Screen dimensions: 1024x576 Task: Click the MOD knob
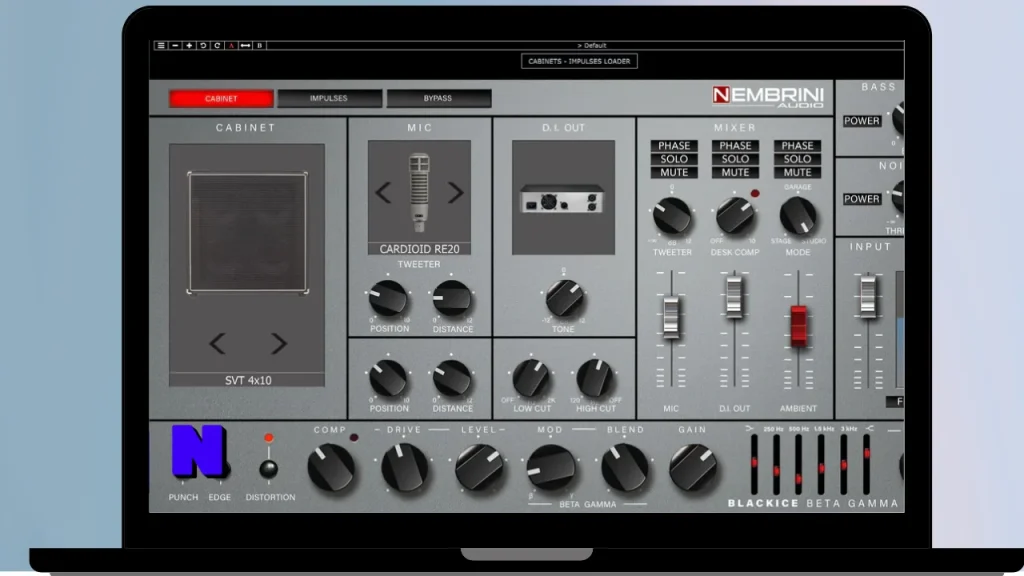[552, 468]
